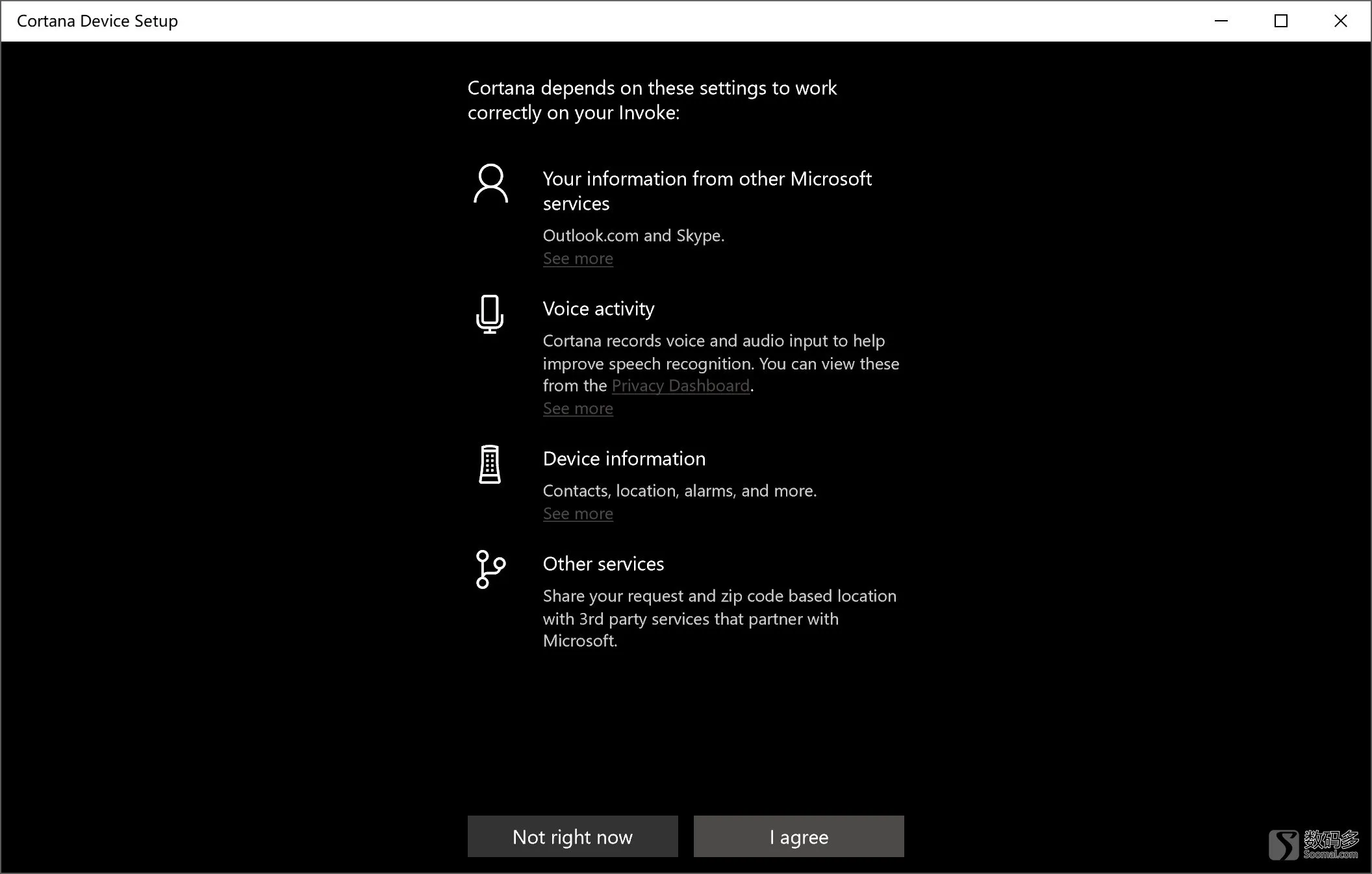Click 'Outlook.com and Skype.' text
Image resolution: width=1372 pixels, height=874 pixels.
(x=633, y=236)
